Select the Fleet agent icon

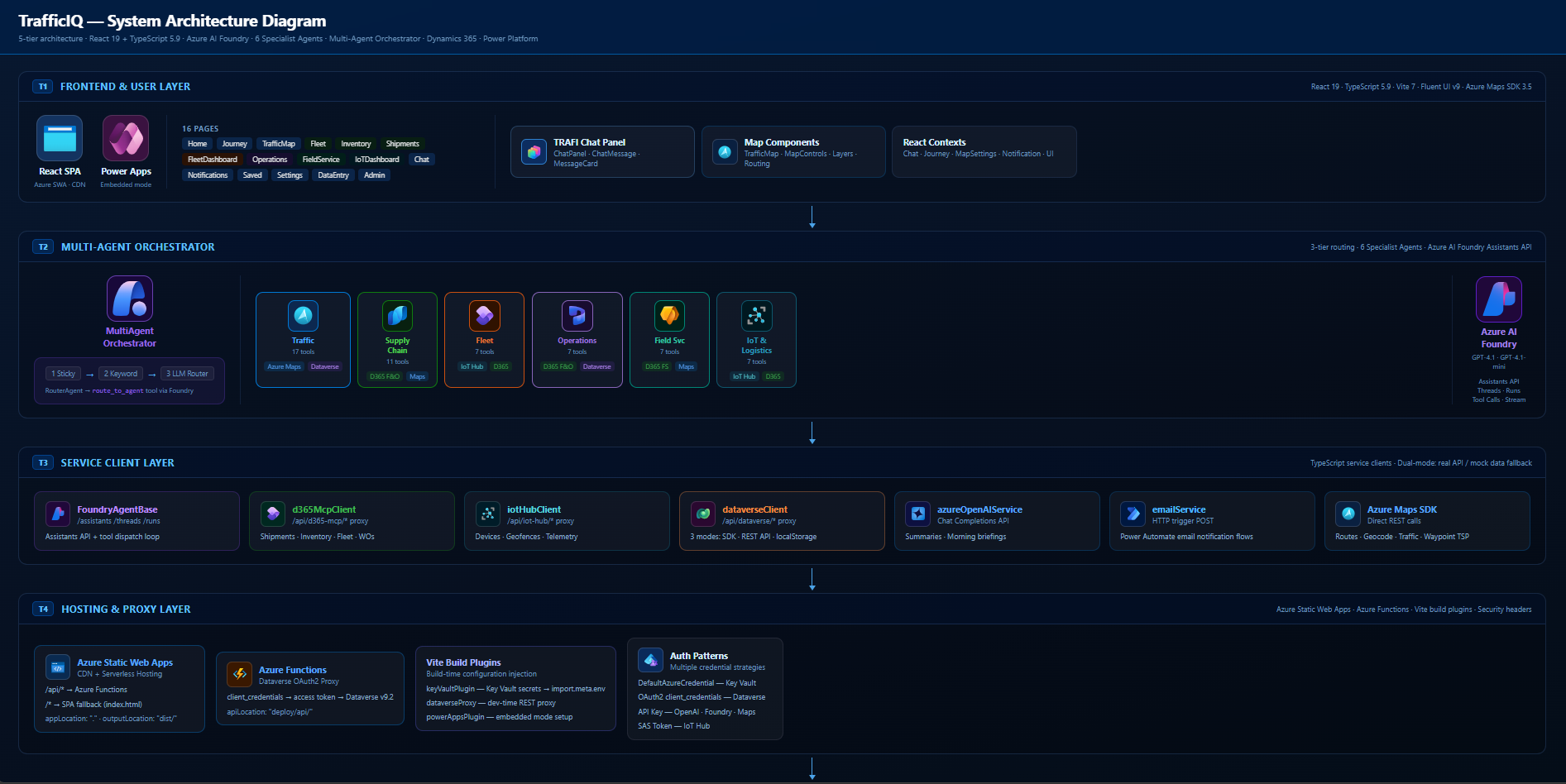point(485,315)
